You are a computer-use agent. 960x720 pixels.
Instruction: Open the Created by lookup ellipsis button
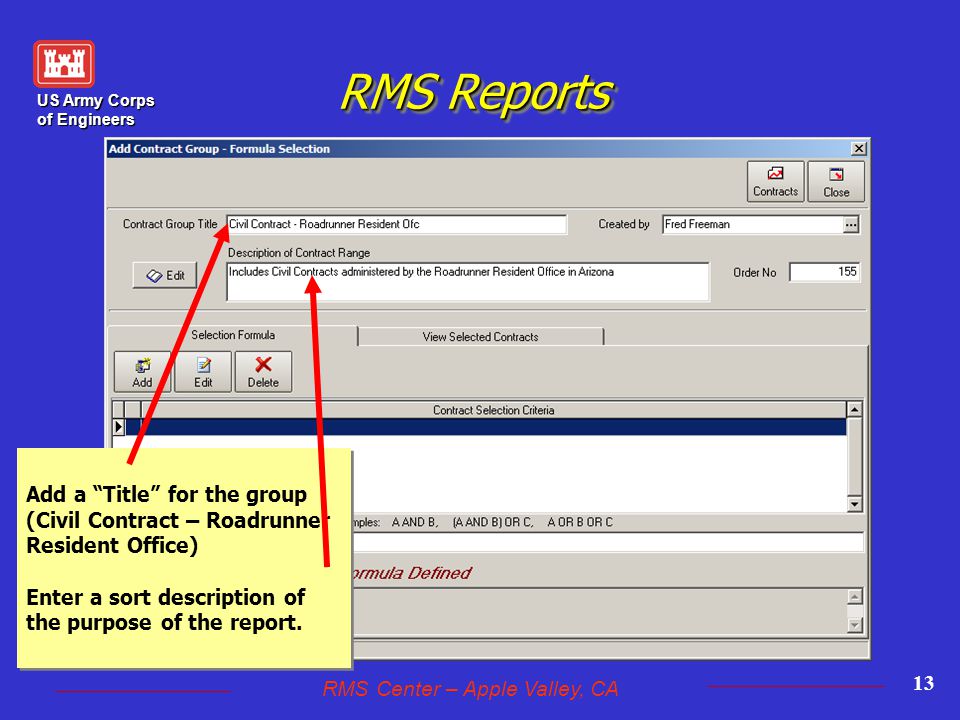851,225
